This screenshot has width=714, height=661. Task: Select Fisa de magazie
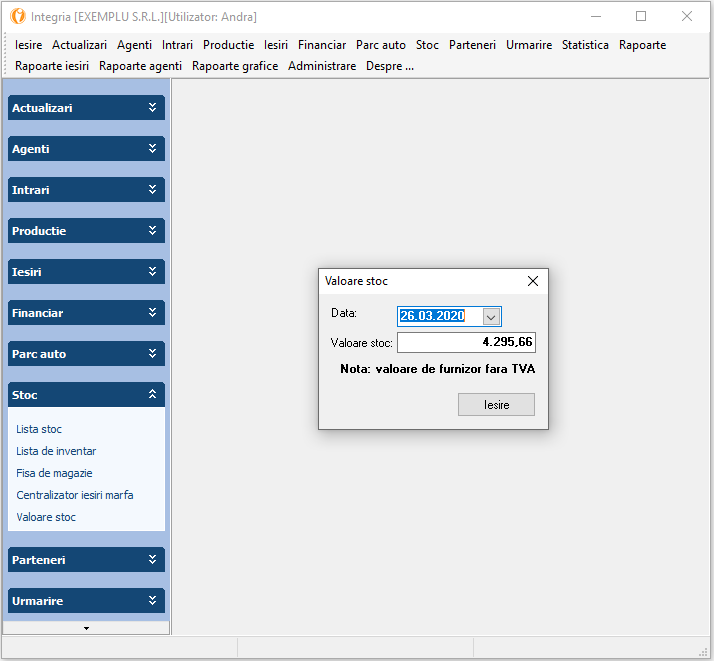click(54, 473)
